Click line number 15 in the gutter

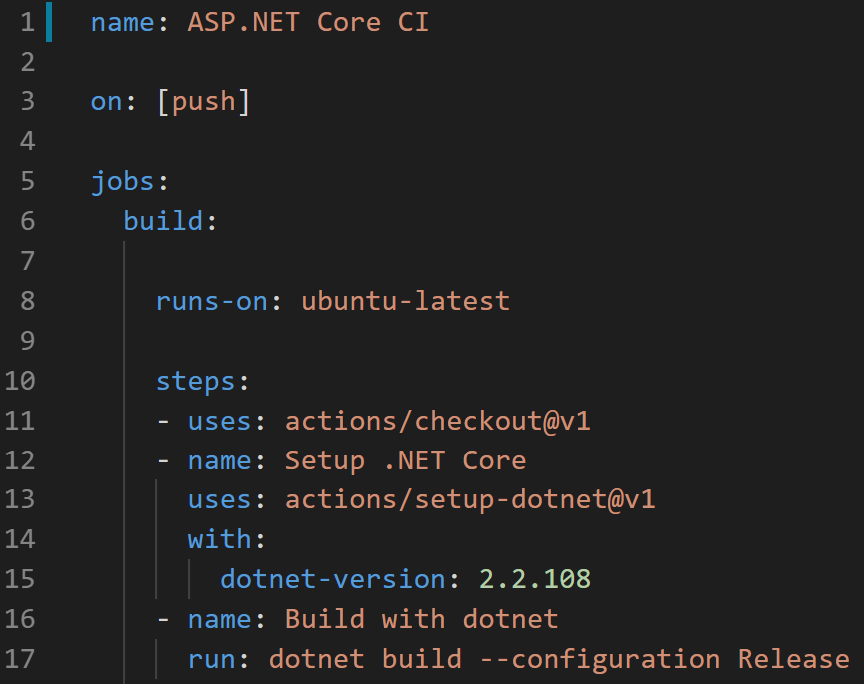tap(20, 579)
